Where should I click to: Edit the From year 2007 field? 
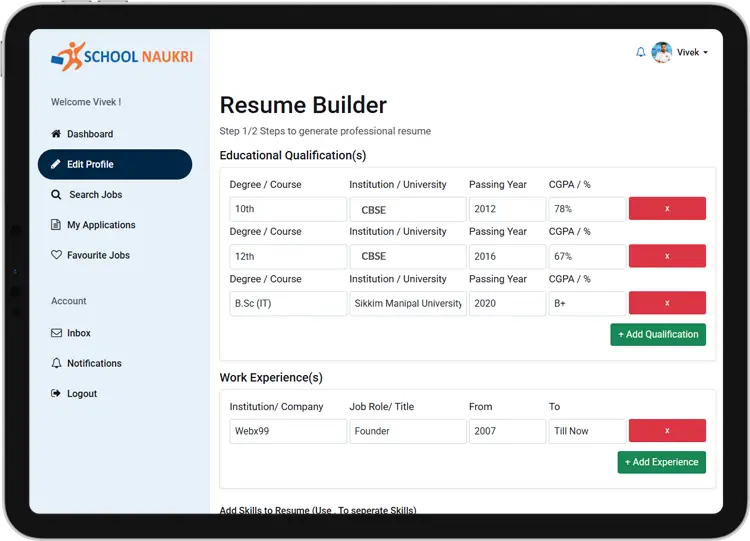tap(507, 431)
